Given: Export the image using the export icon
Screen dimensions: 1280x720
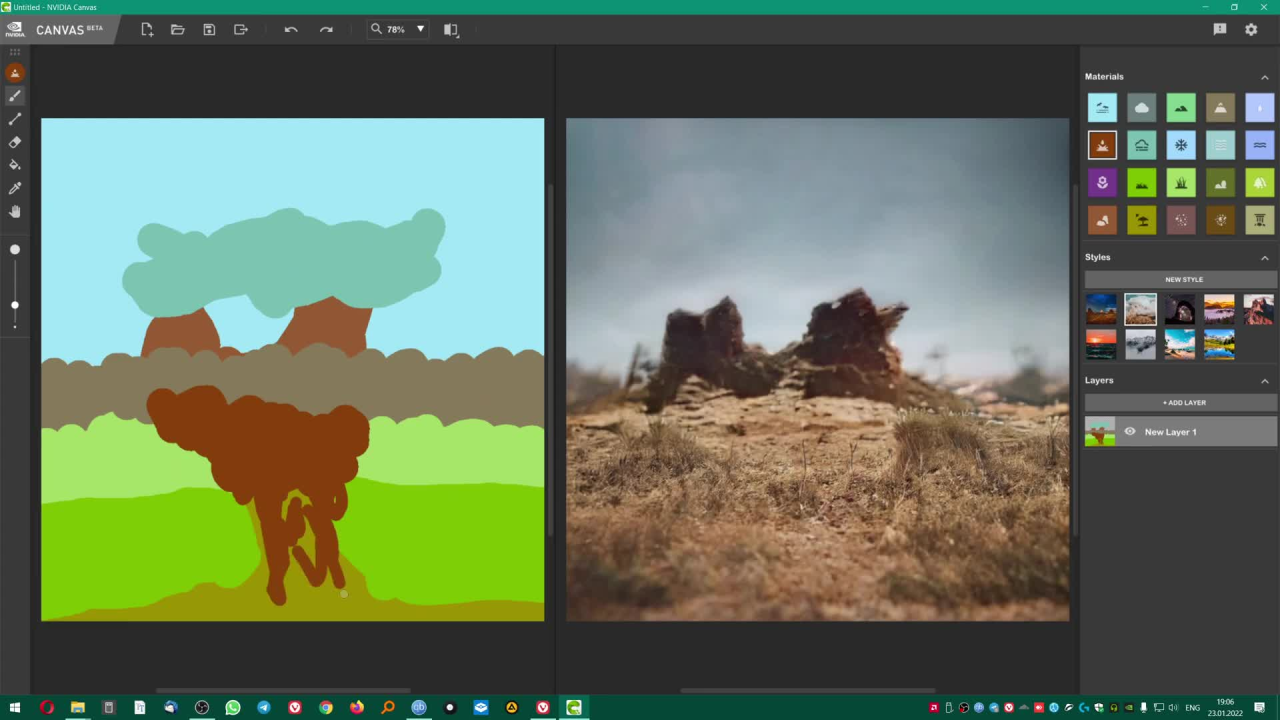Looking at the screenshot, I should click(x=240, y=30).
